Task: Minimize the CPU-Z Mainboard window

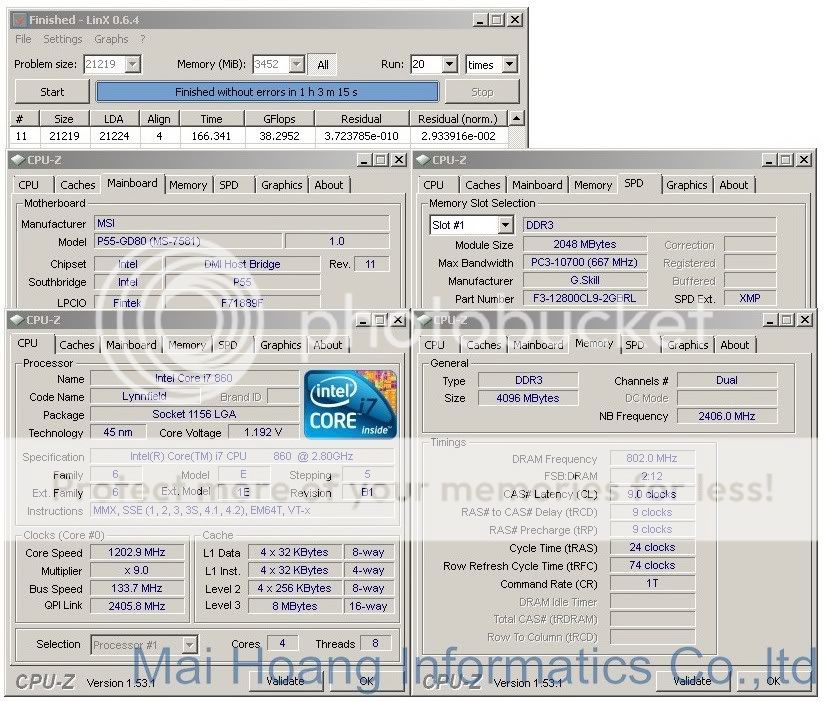Action: tap(364, 160)
